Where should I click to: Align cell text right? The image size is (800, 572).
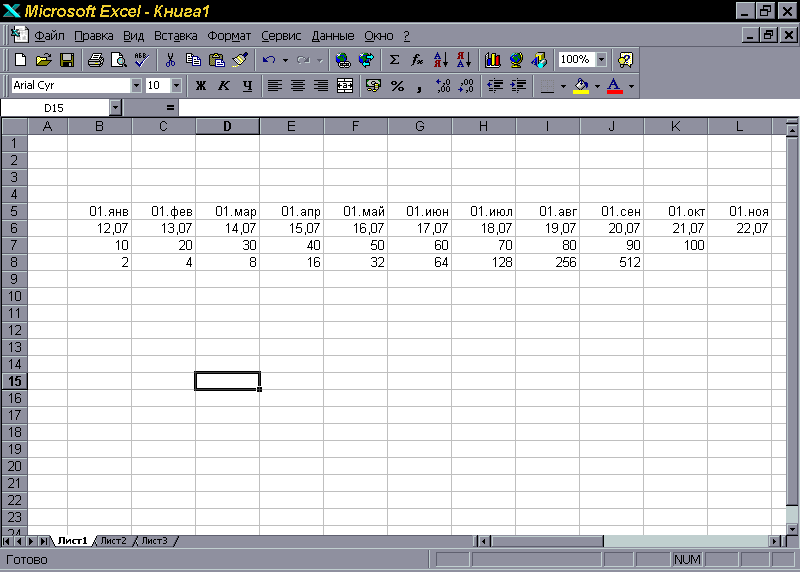click(x=321, y=86)
